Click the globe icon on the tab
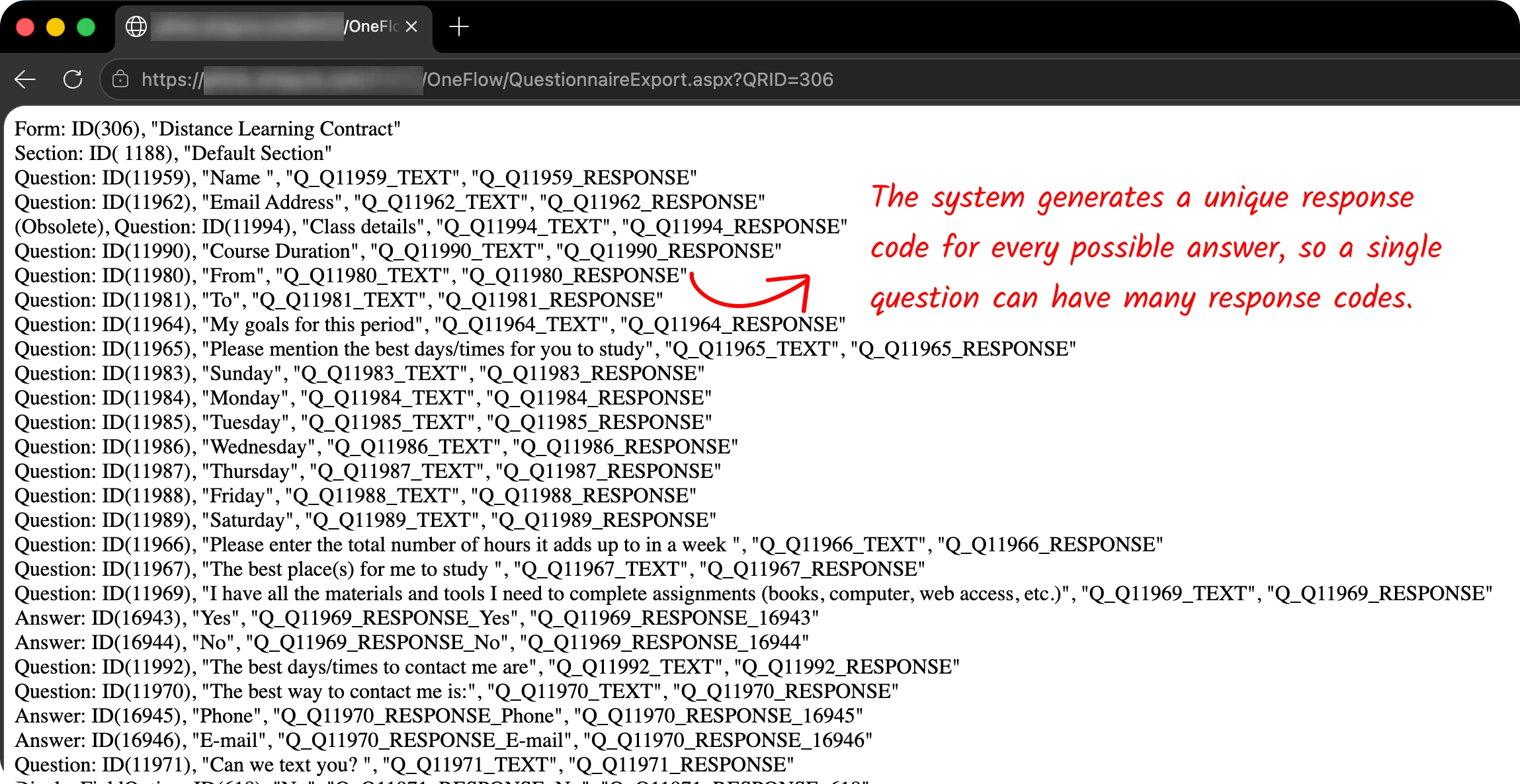 tap(136, 26)
